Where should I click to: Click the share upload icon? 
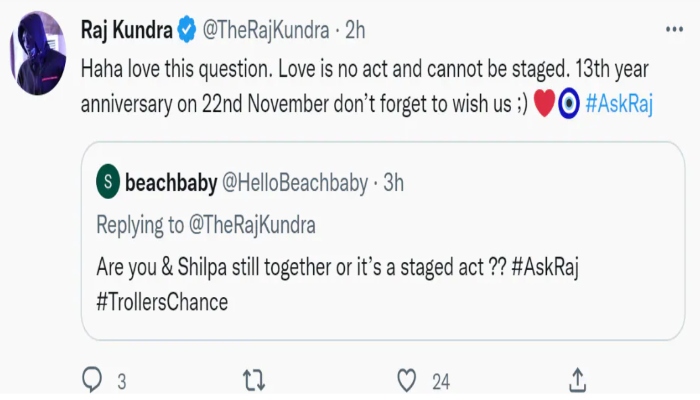click(577, 380)
